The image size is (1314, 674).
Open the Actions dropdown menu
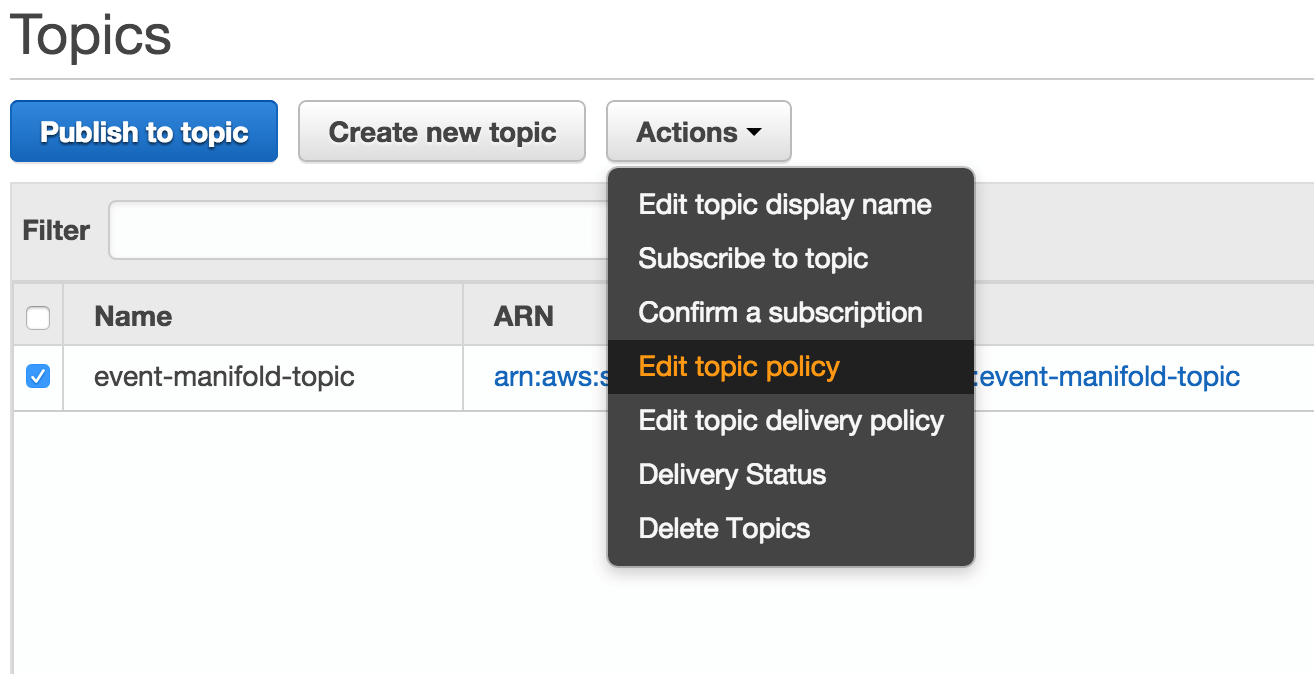coord(698,131)
